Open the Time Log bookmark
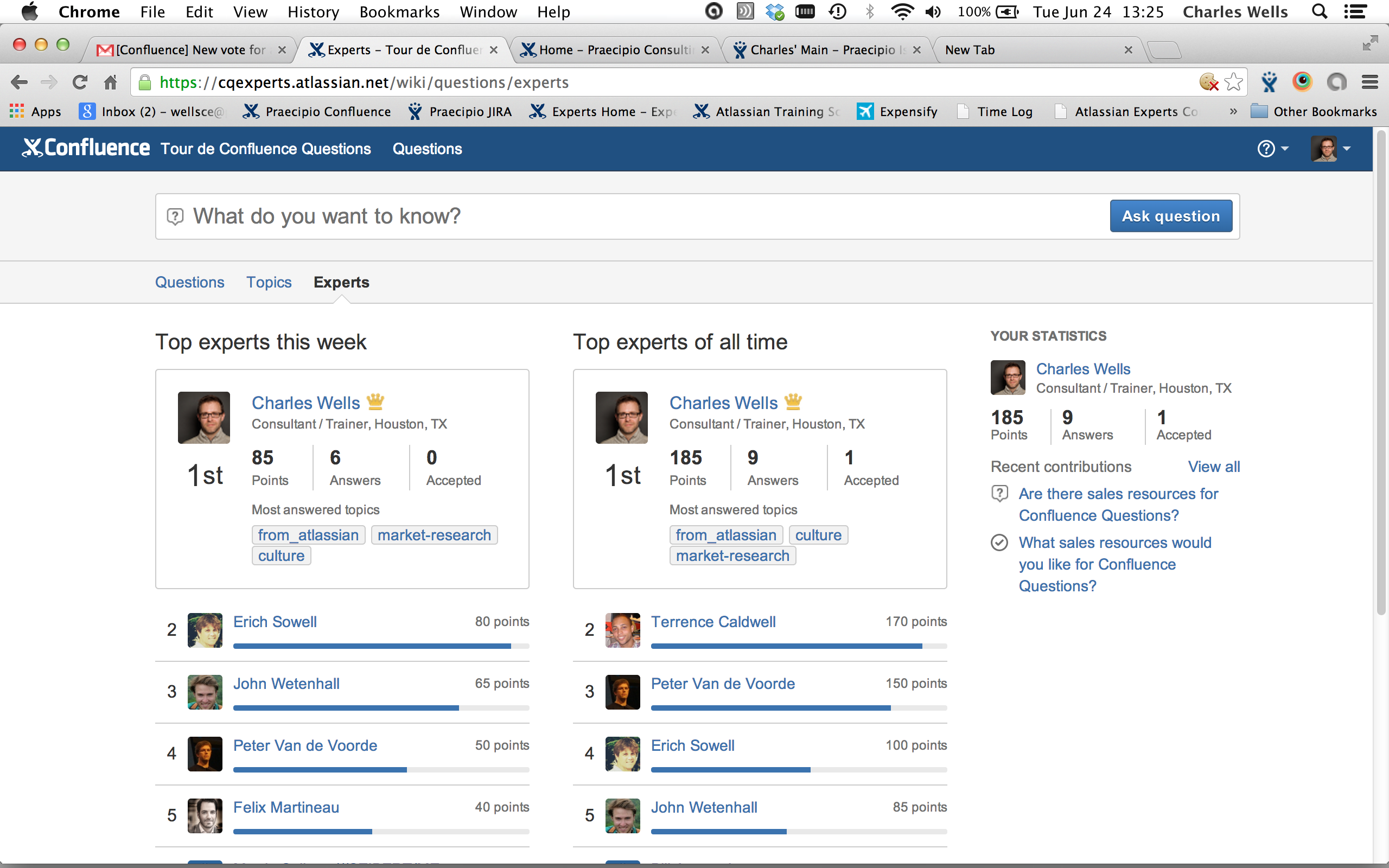This screenshot has width=1389, height=868. pos(995,111)
